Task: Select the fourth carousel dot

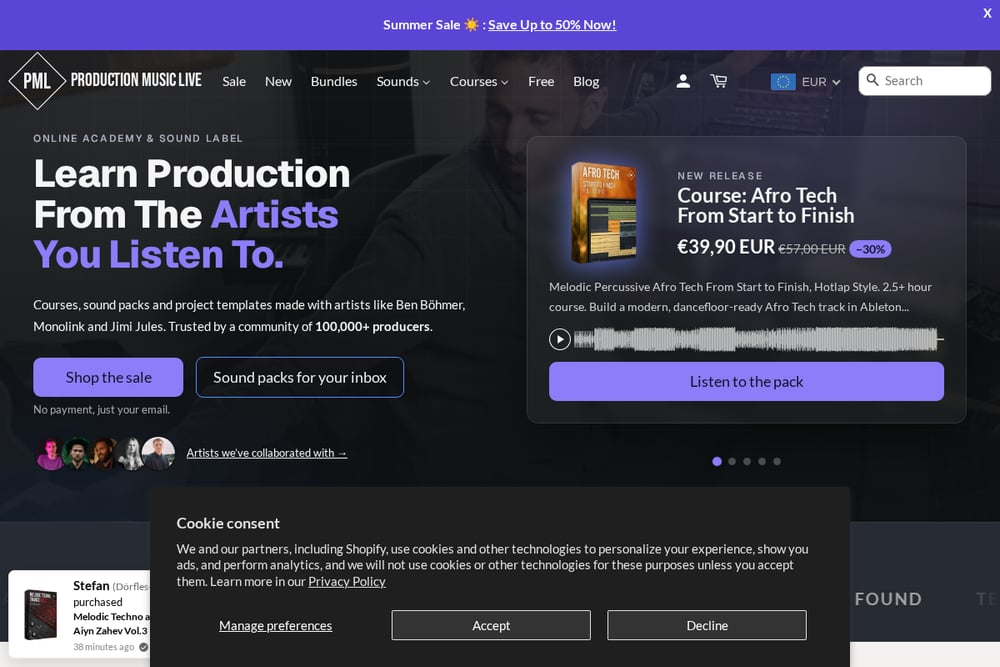Action: click(x=762, y=461)
